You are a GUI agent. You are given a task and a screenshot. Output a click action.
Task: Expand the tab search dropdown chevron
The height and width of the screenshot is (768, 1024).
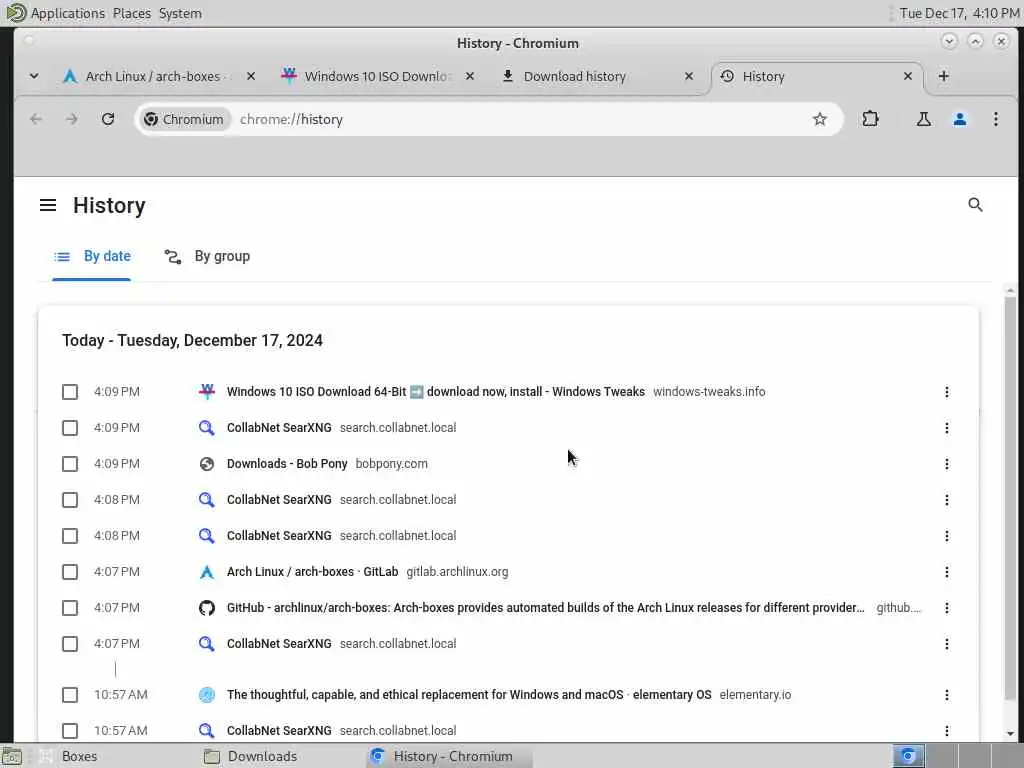click(x=34, y=76)
